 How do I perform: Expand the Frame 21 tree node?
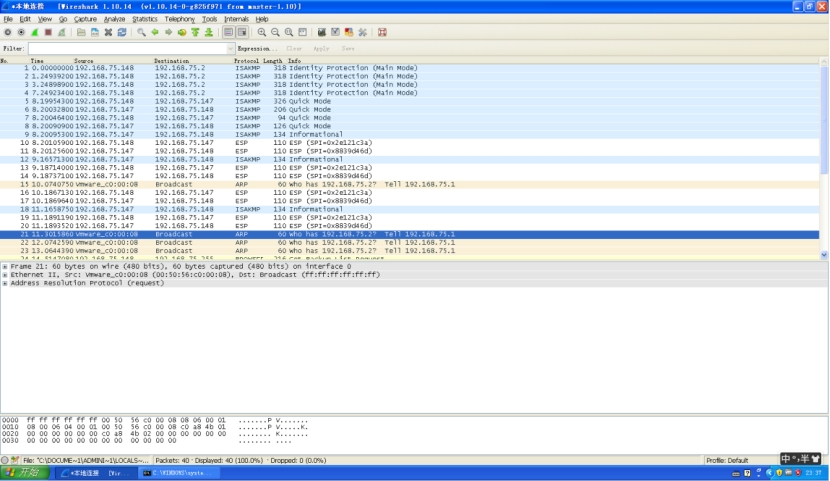[5, 266]
